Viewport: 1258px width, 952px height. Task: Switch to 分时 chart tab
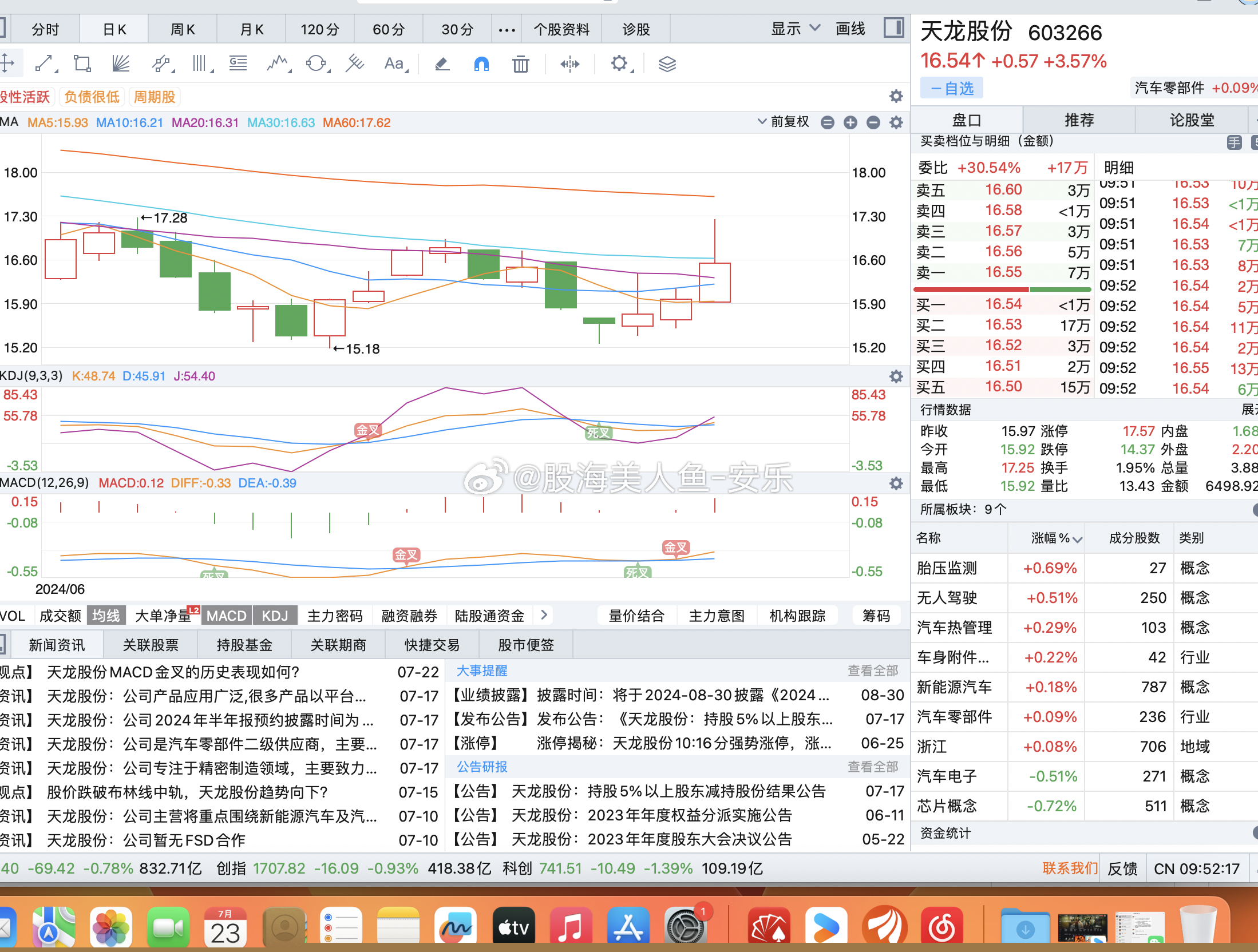pyautogui.click(x=45, y=30)
